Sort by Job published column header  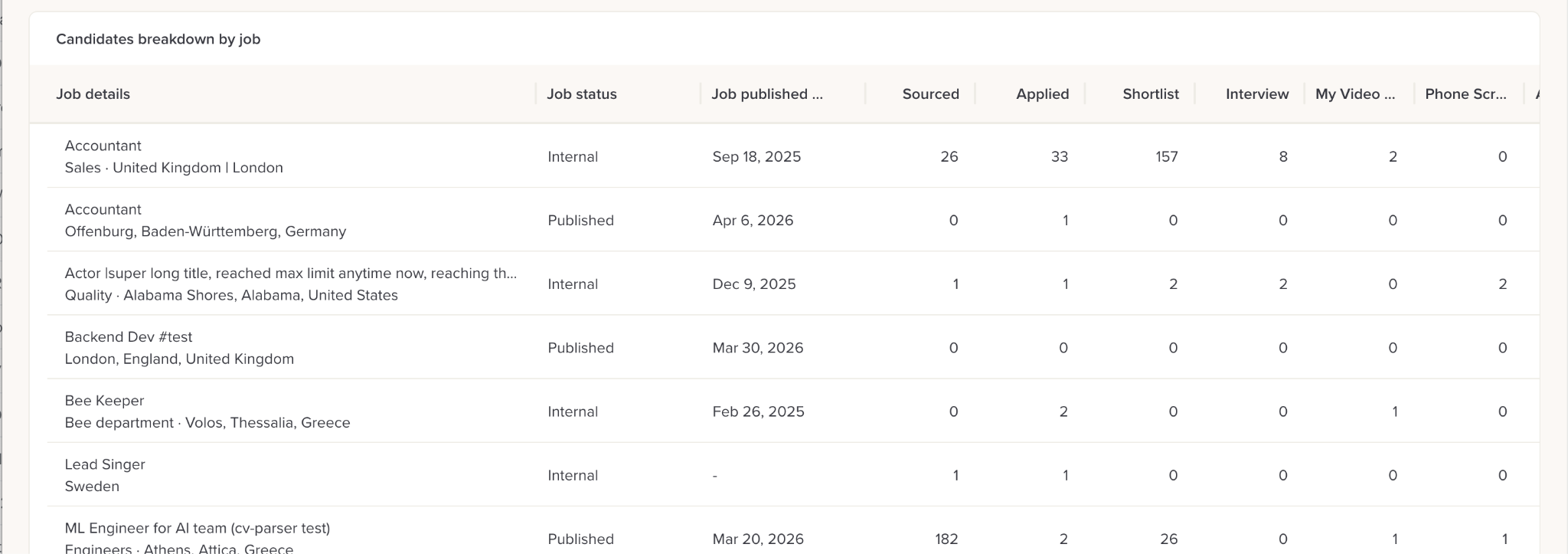766,94
